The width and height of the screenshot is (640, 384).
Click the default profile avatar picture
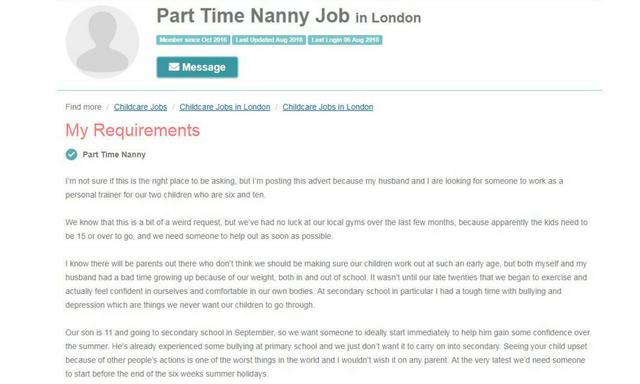pos(102,42)
